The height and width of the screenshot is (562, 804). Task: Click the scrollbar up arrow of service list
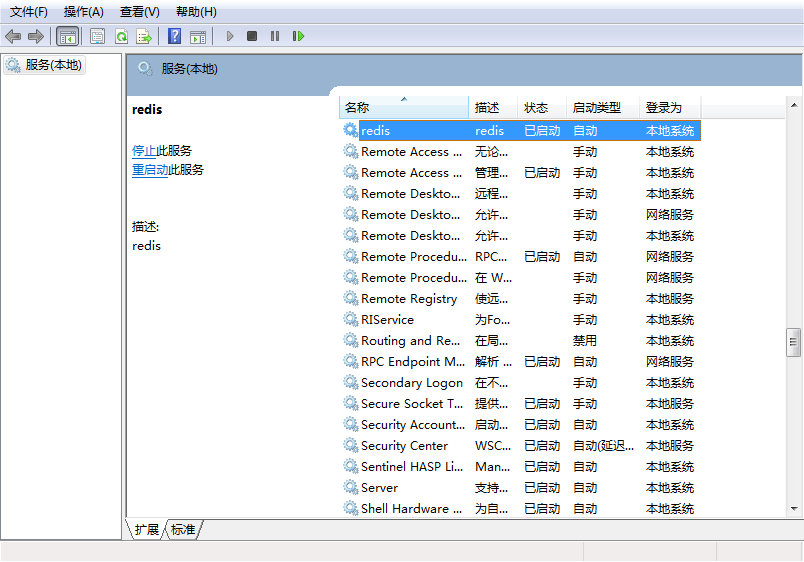tap(794, 105)
